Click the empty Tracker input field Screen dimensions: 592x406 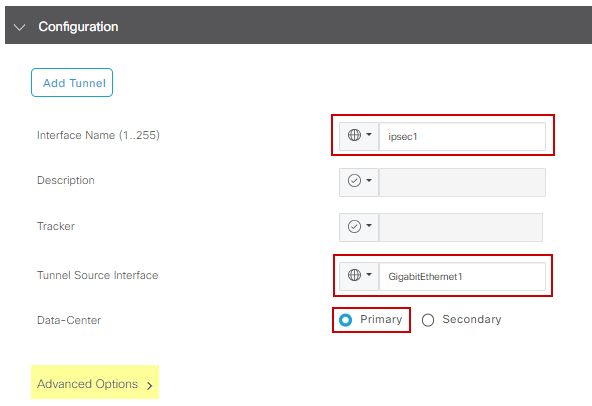(x=461, y=227)
